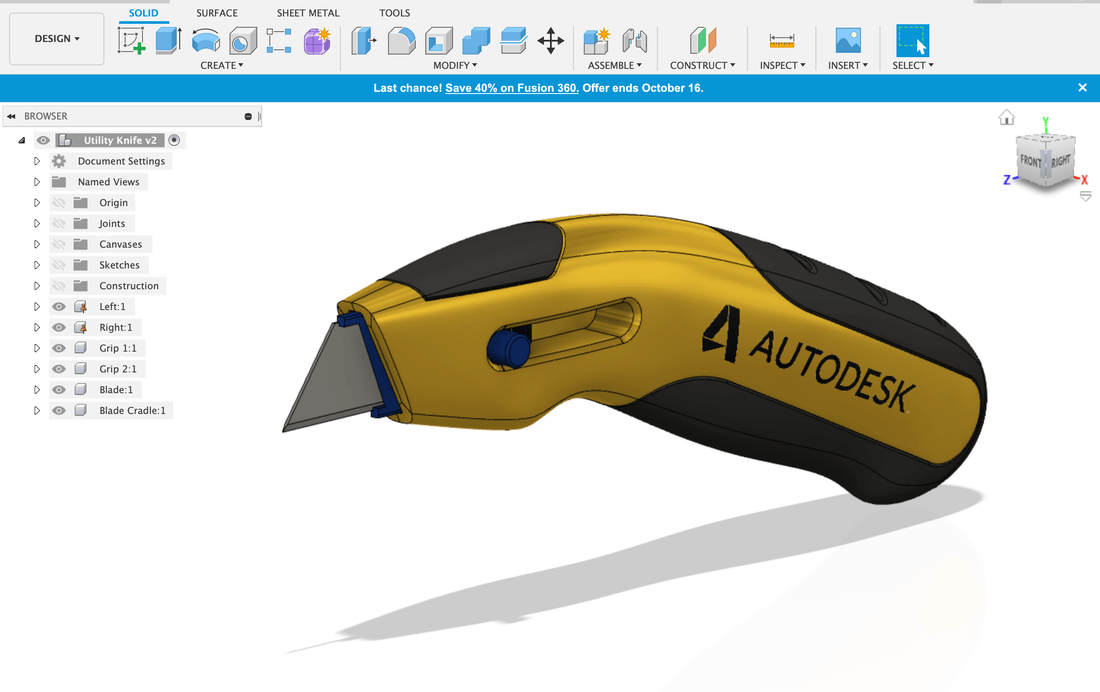Open the MODIFY dropdown menu
1100x692 pixels.
coord(455,65)
